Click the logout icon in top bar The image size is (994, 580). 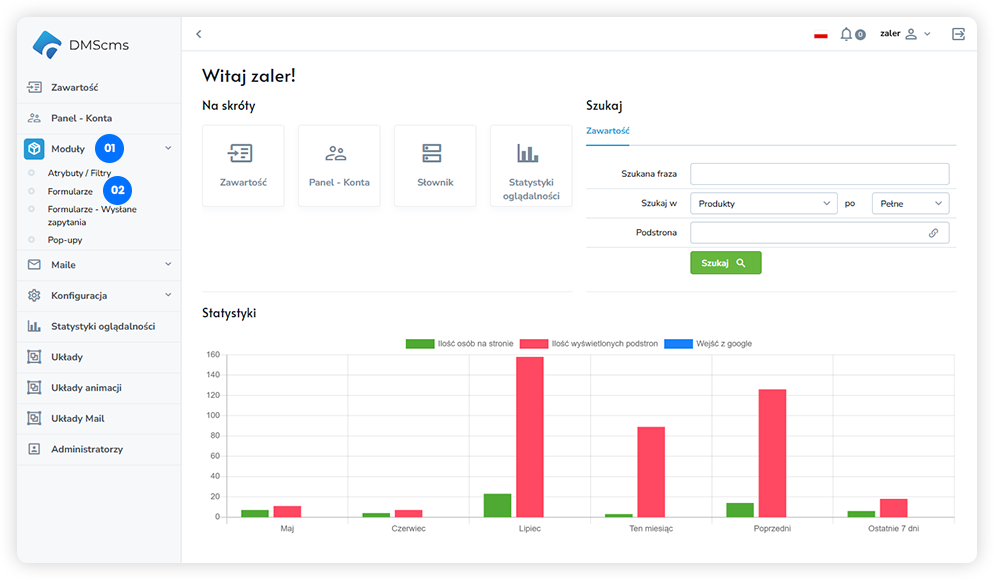tap(958, 34)
